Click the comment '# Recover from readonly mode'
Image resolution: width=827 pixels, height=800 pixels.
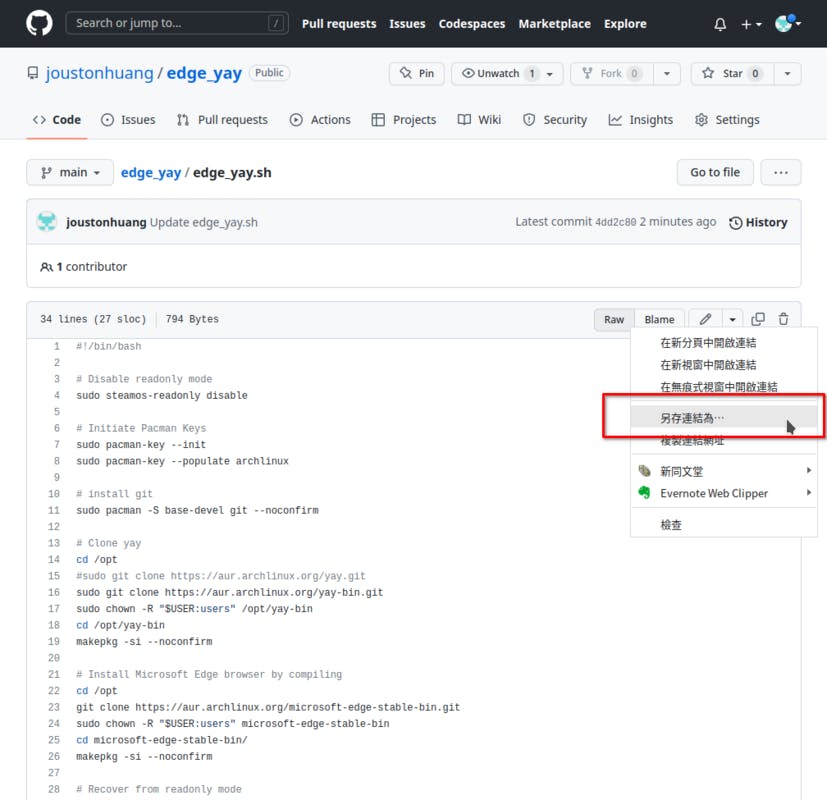[x=159, y=789]
